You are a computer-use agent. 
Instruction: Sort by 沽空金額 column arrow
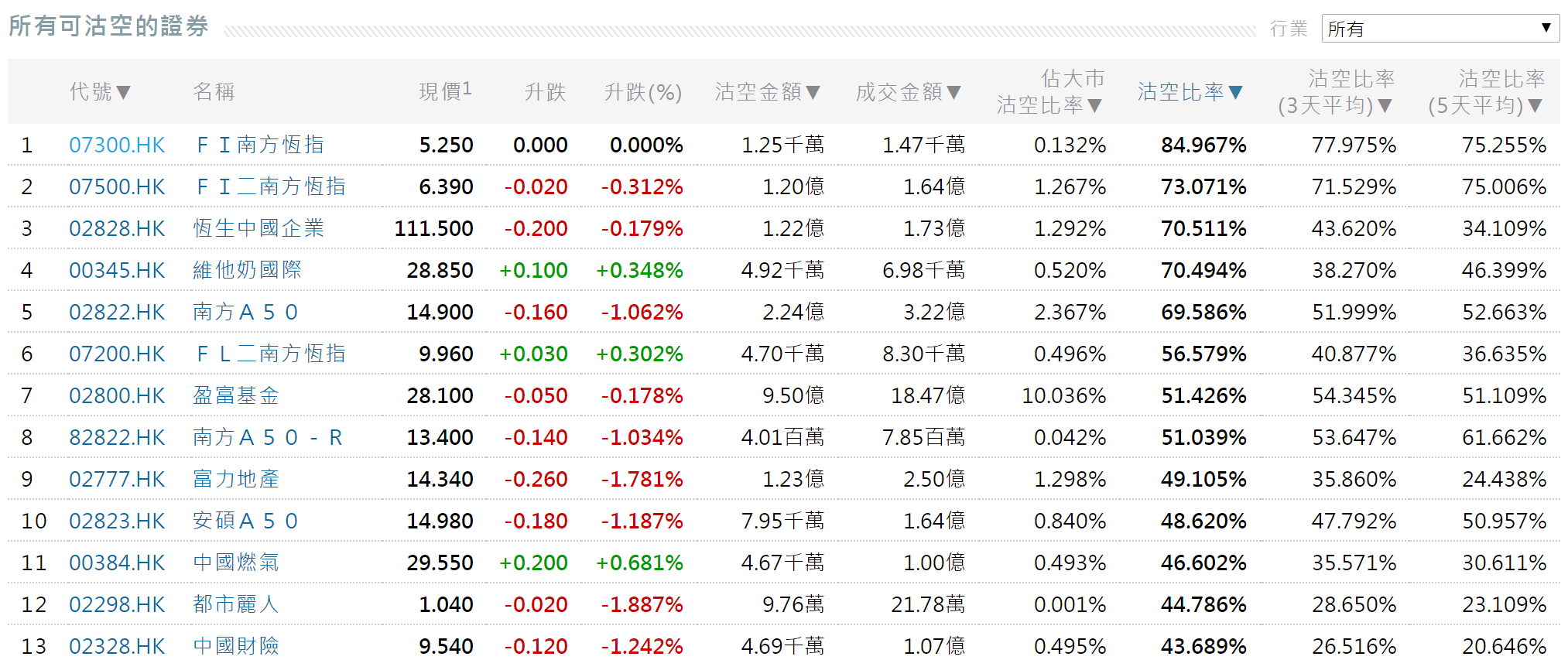tap(813, 93)
